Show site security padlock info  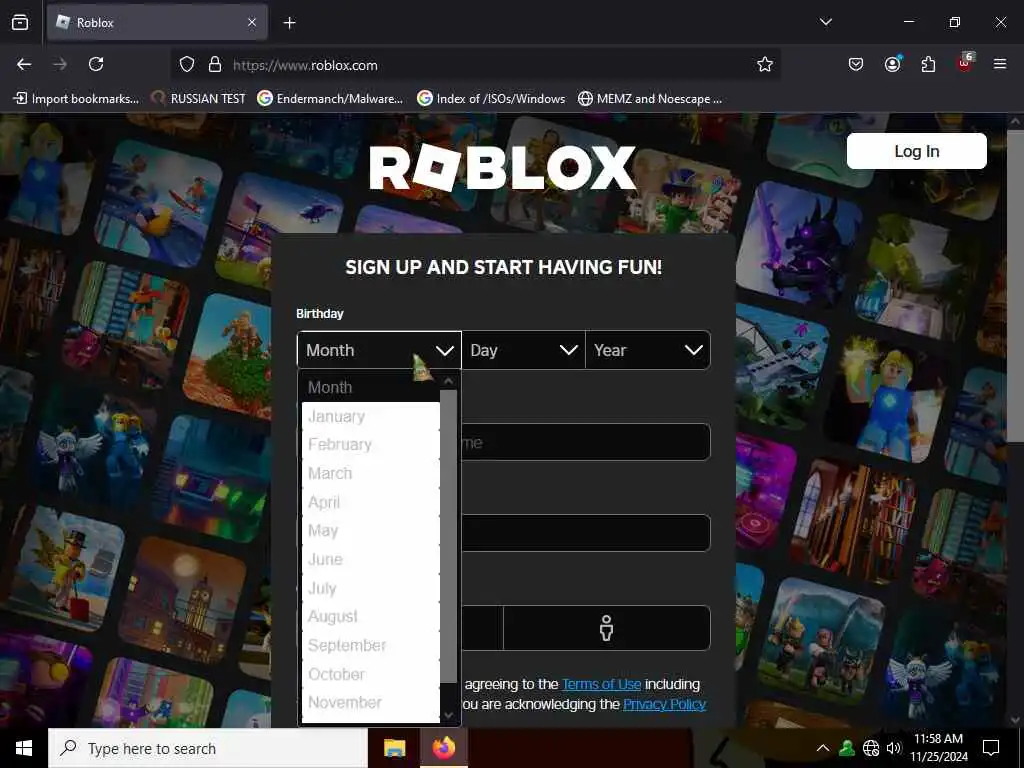[x=215, y=65]
